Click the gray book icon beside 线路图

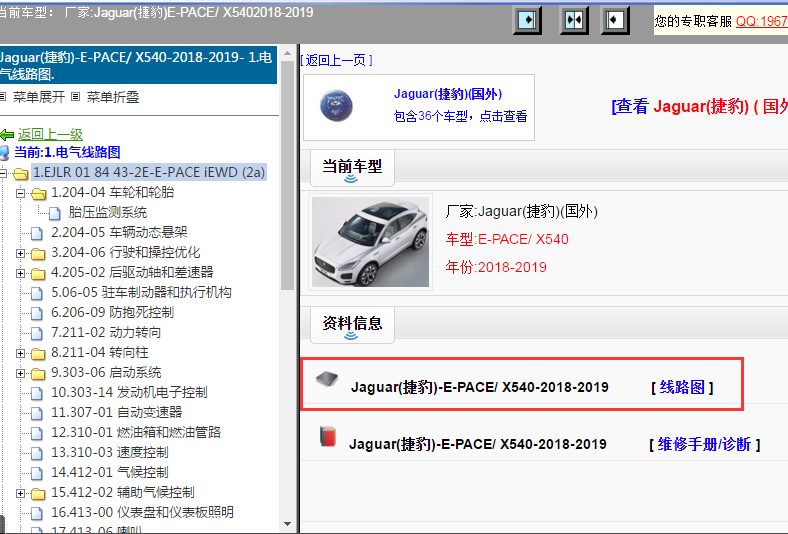(327, 379)
